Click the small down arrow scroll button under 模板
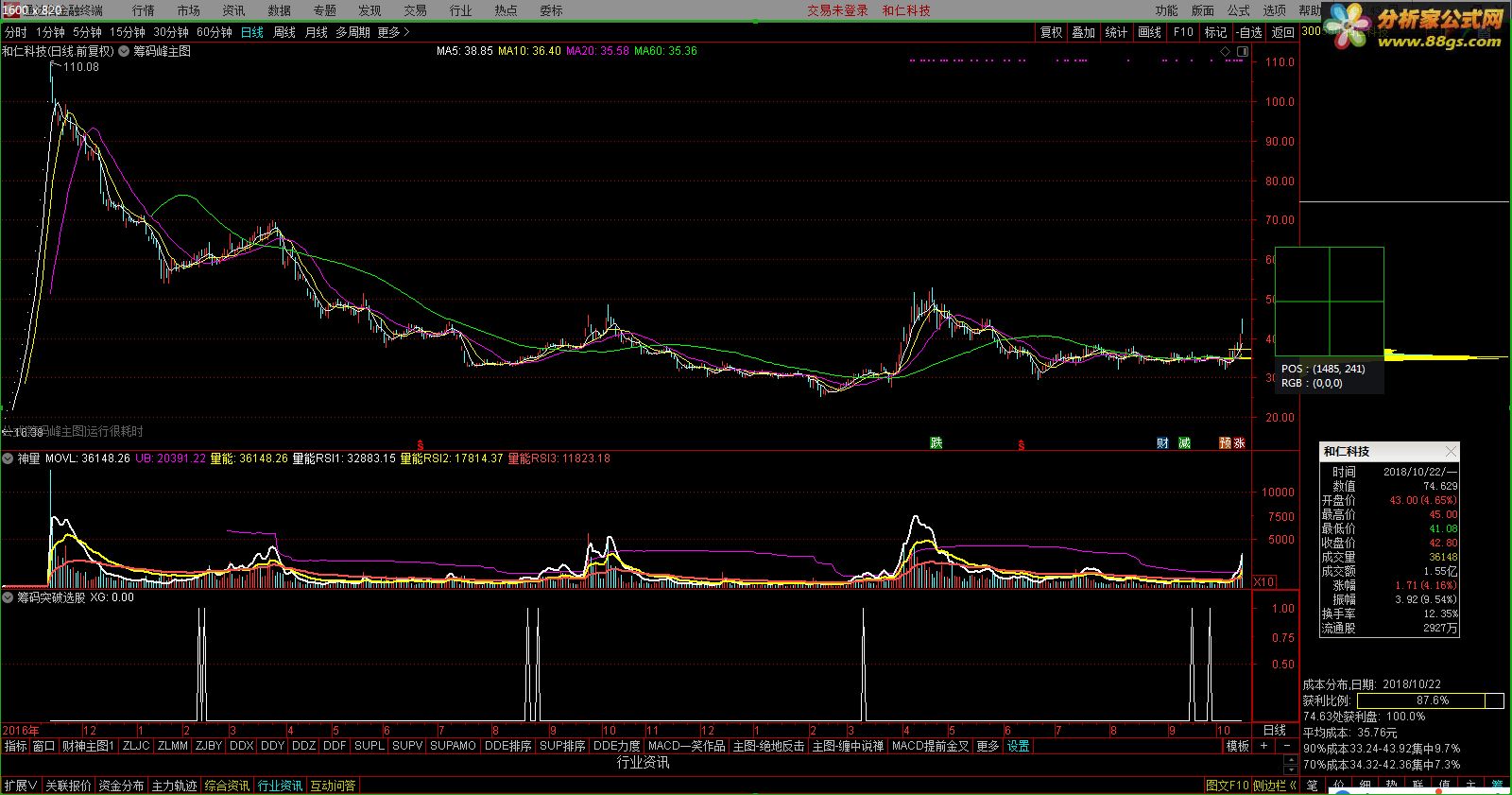This screenshot has height=795, width=1512. pyautogui.click(x=1291, y=770)
